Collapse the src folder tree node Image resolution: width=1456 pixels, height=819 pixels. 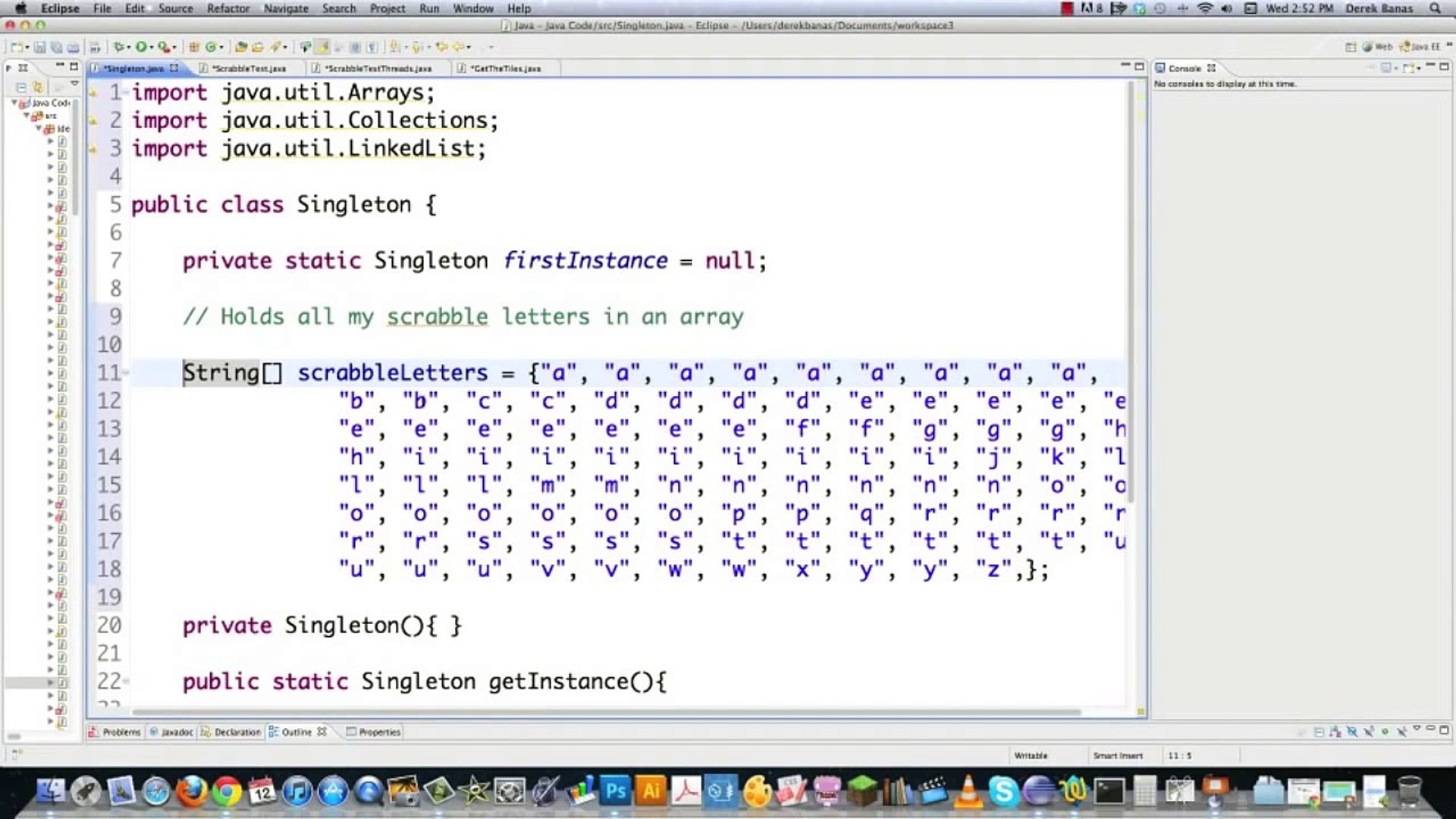point(27,115)
